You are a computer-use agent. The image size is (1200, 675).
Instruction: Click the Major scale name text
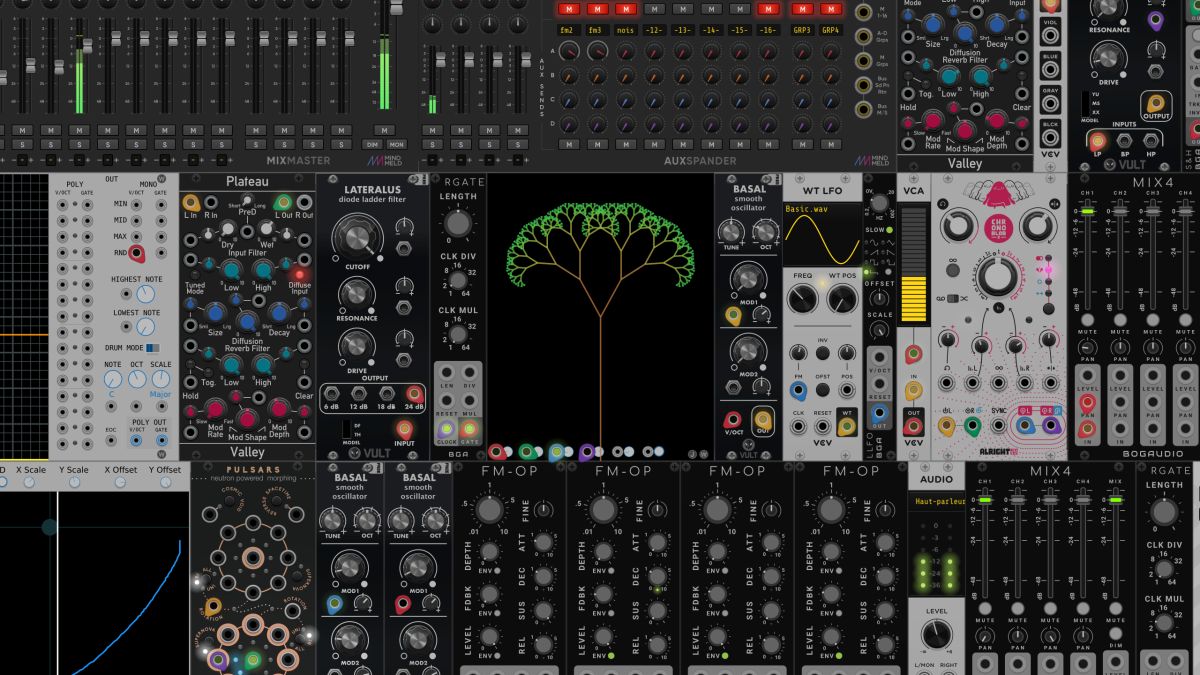pos(162,394)
